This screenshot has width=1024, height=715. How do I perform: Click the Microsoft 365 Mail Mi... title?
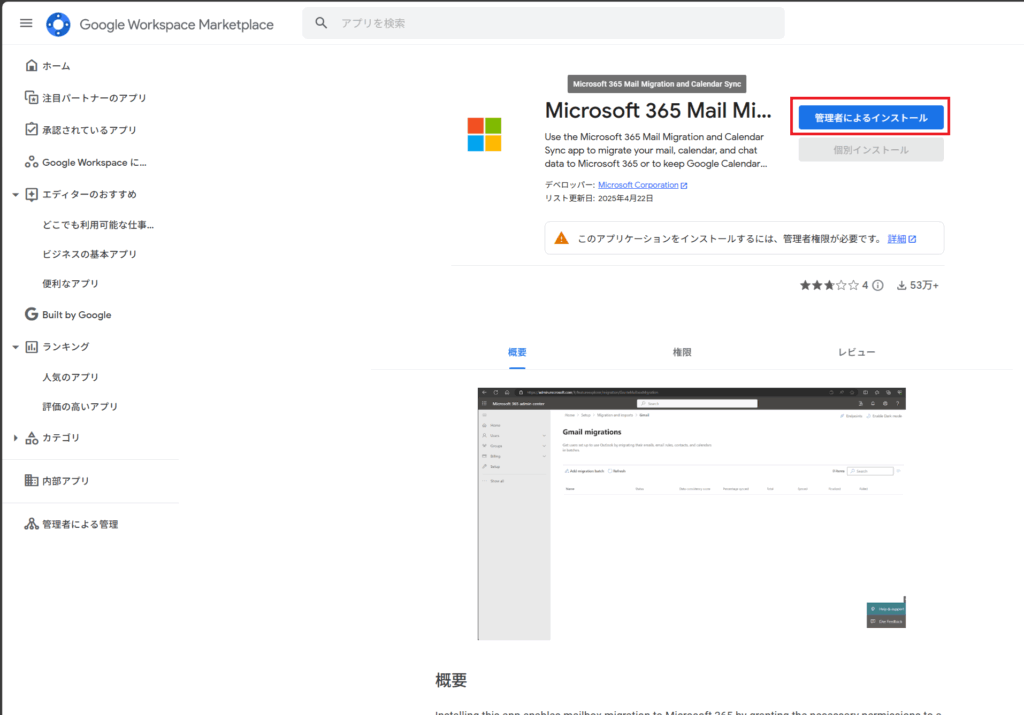658,110
